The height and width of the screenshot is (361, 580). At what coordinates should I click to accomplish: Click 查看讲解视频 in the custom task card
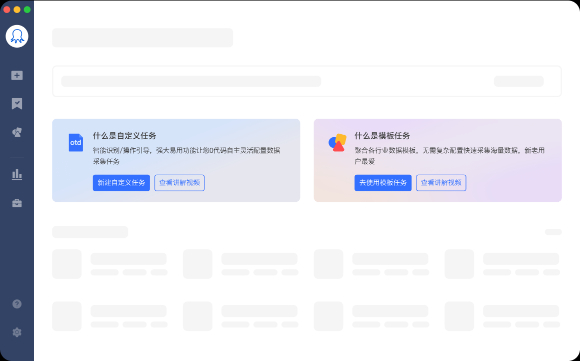pos(179,183)
